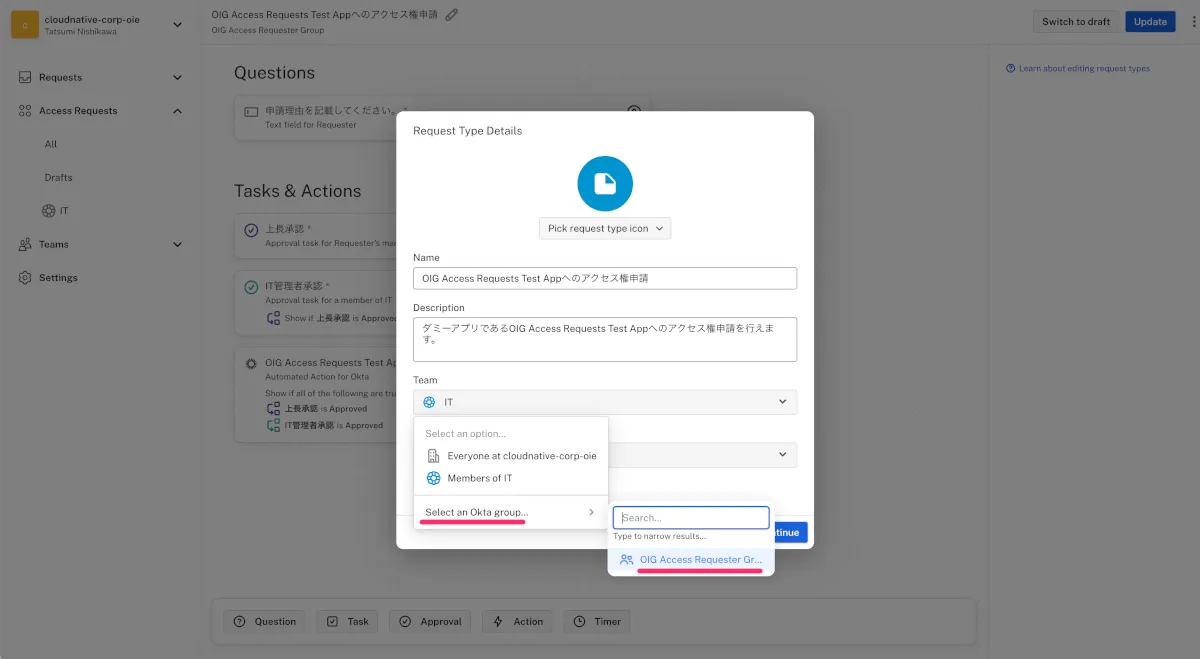Viewport: 1200px width, 659px height.
Task: Collapse the Access Requests sidebar section
Action: coord(177,111)
